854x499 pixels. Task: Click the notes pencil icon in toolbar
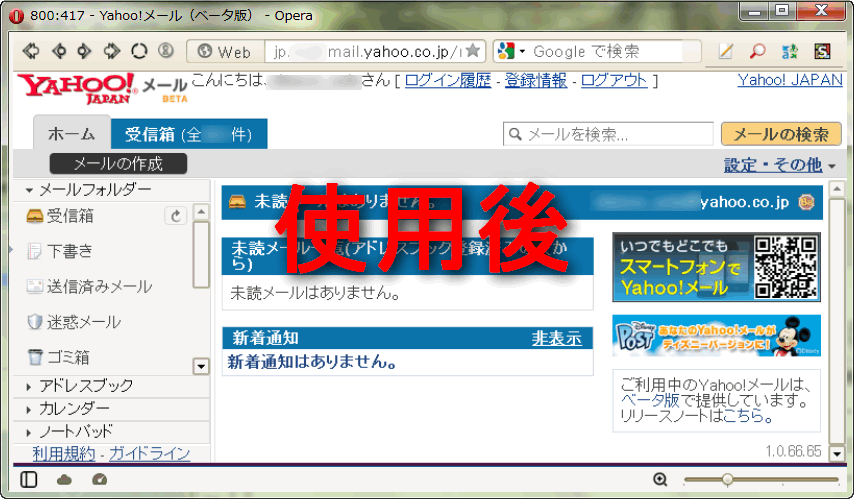coord(725,51)
